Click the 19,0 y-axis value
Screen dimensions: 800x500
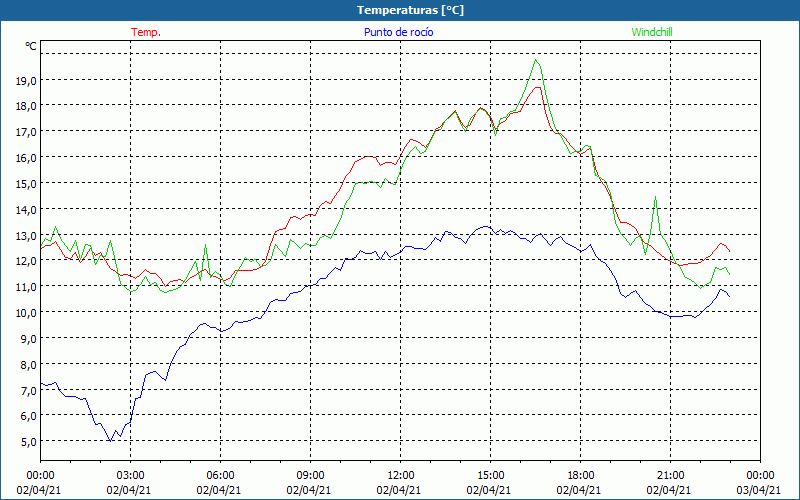26,81
